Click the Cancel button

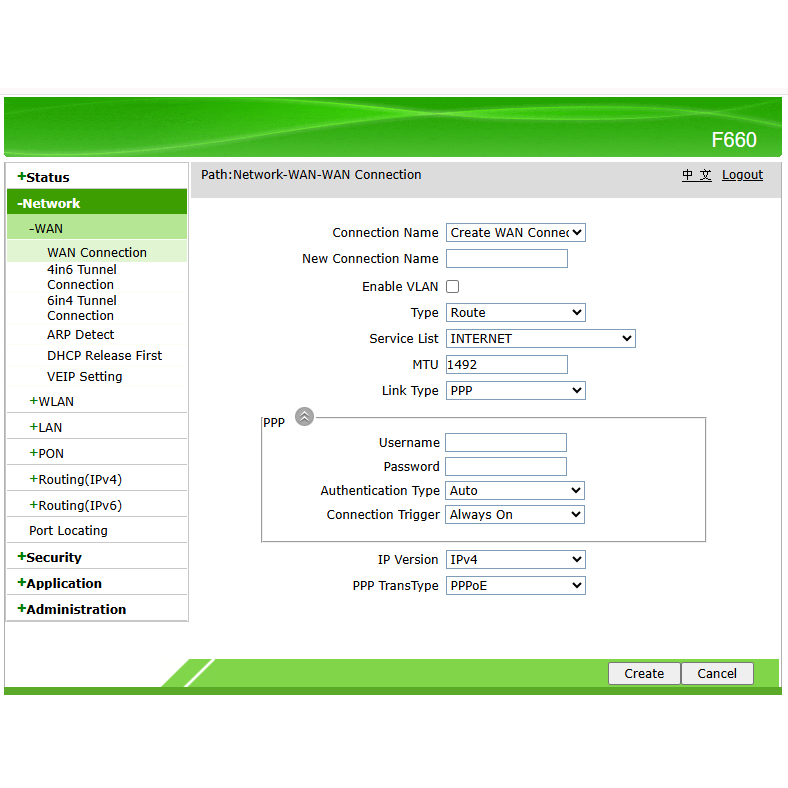click(717, 674)
